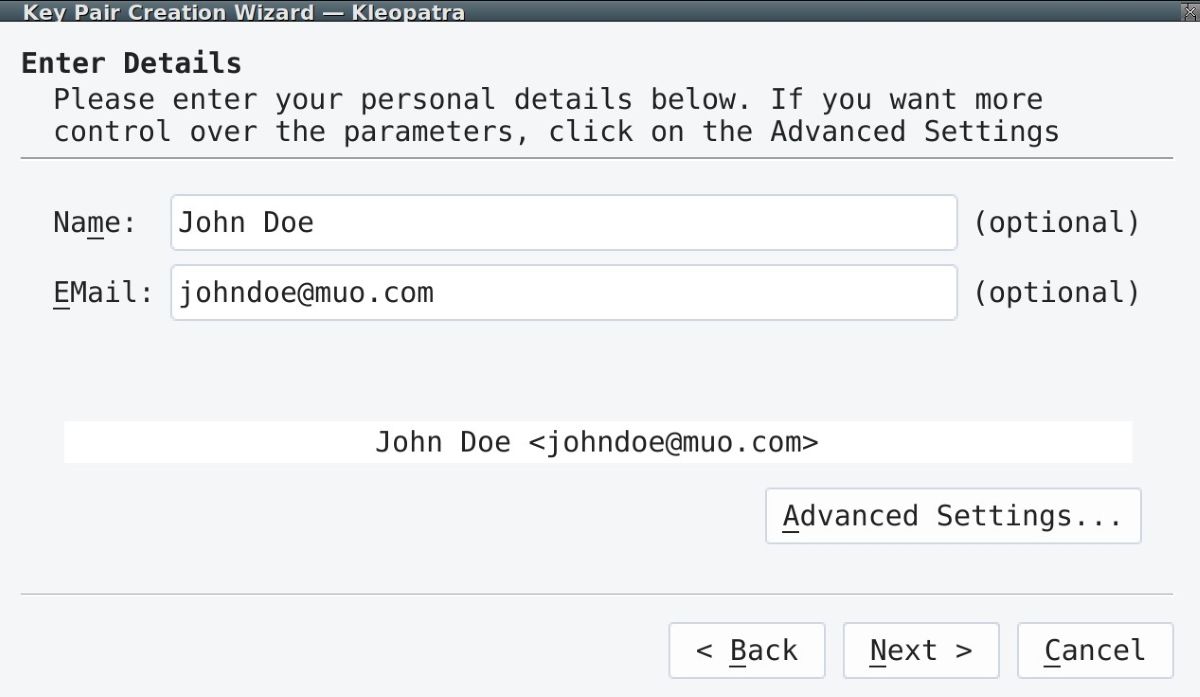The image size is (1200, 697).
Task: Proceed with the Next button
Action: 920,651
